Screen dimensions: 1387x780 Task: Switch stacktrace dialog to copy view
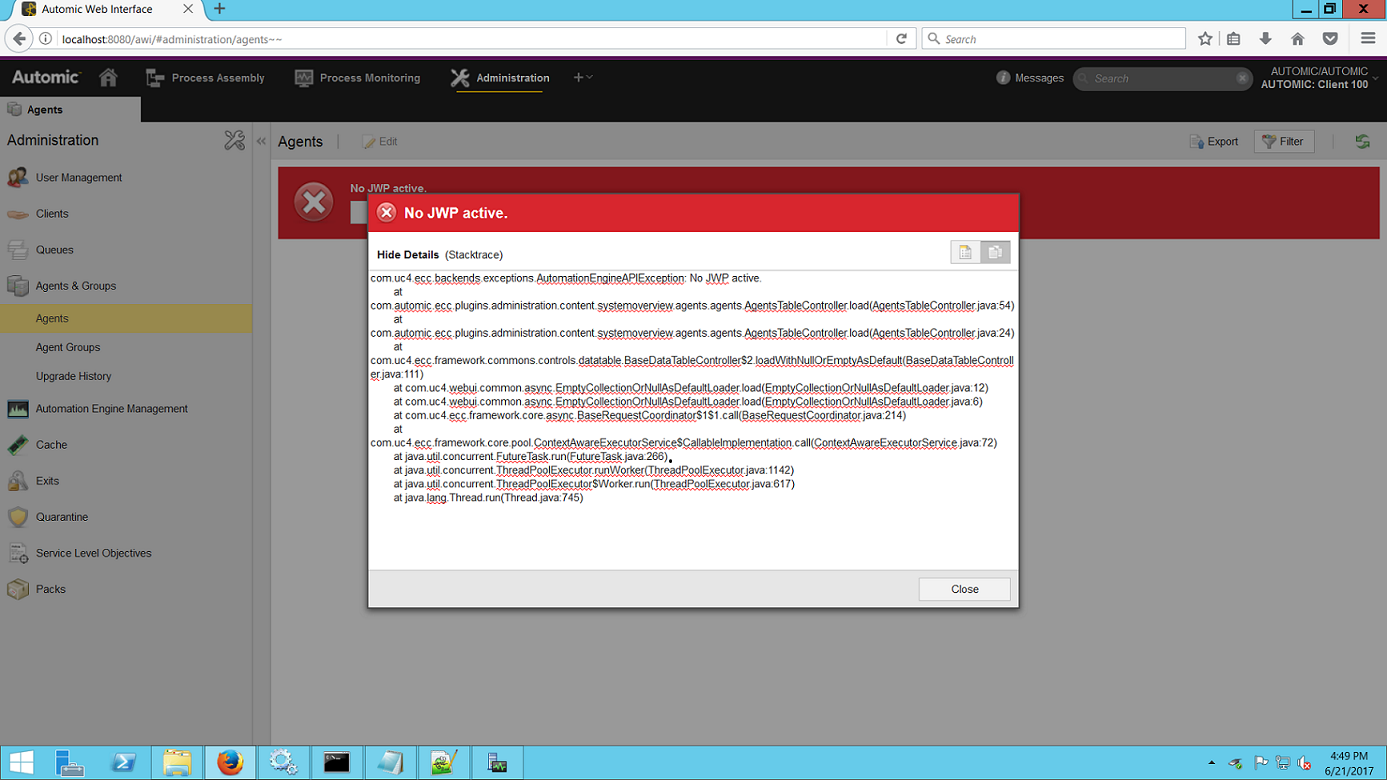coord(995,252)
